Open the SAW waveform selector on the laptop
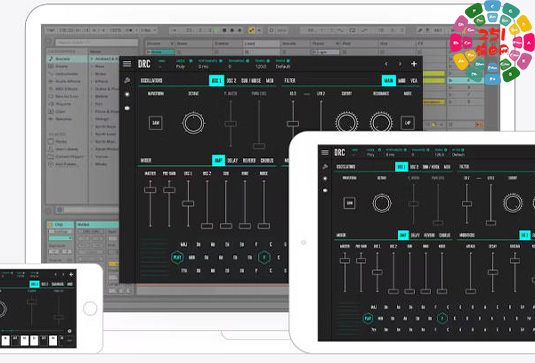 (x=156, y=123)
